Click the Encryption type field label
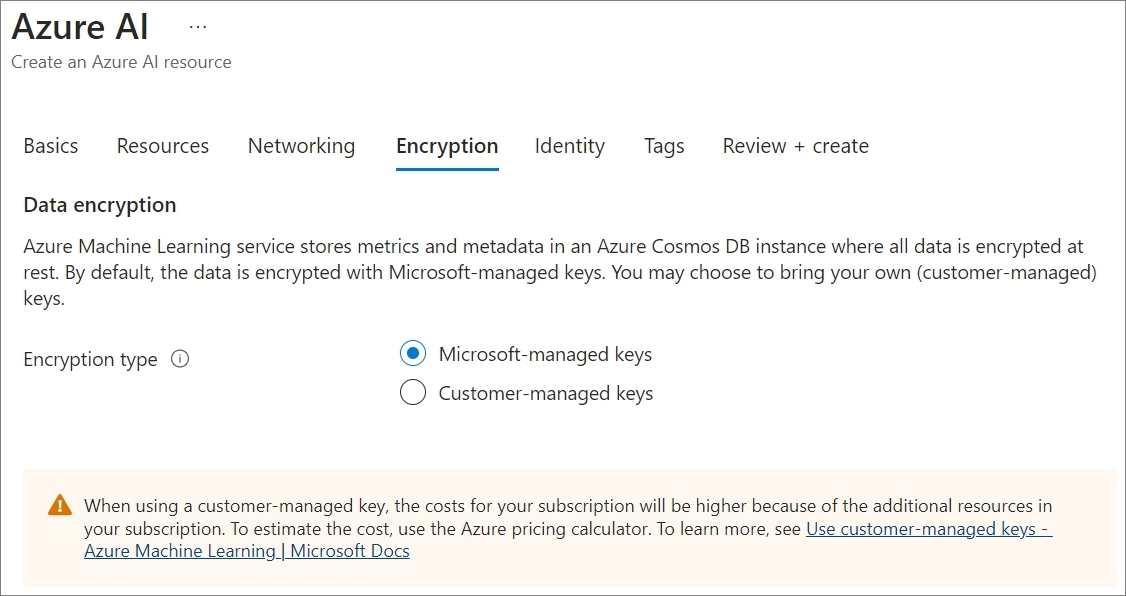1126x596 pixels. pos(90,359)
